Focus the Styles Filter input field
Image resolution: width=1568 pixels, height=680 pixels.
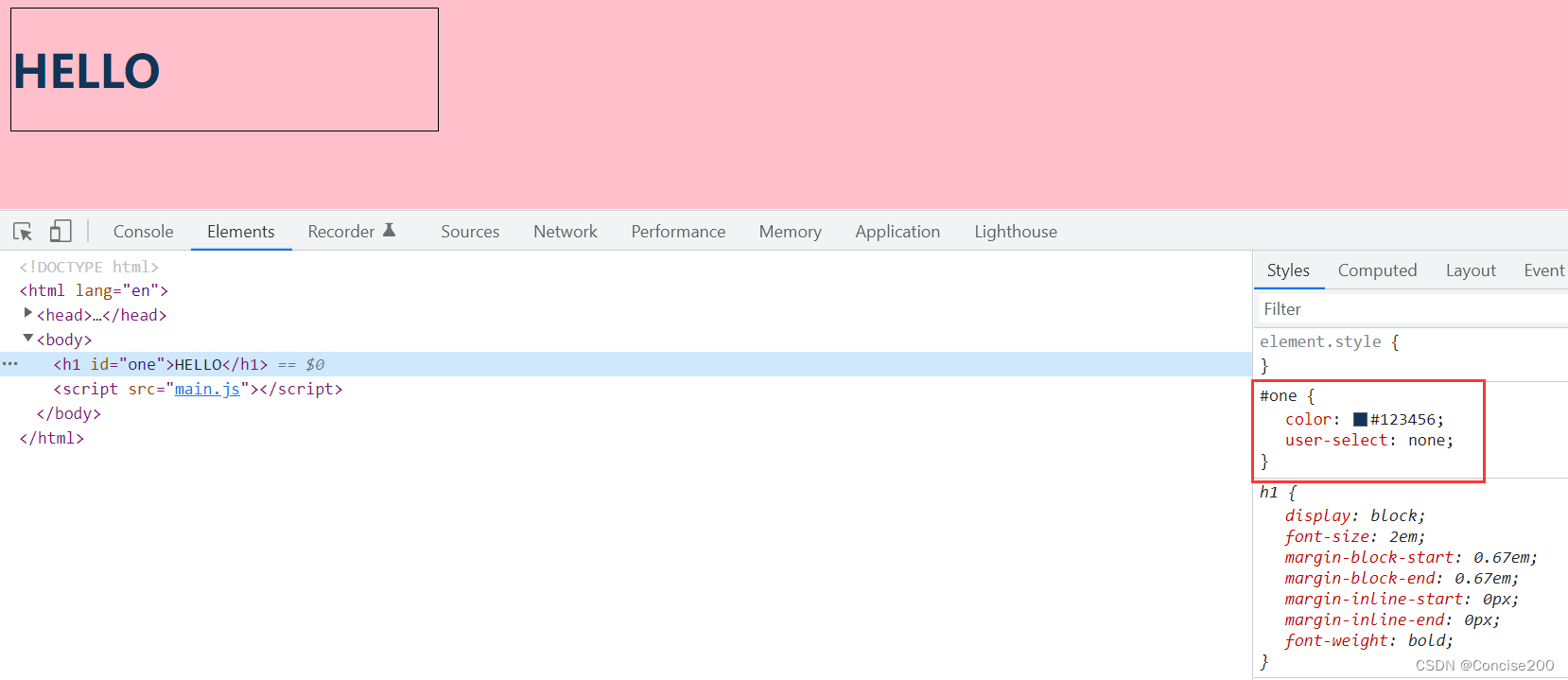1411,309
